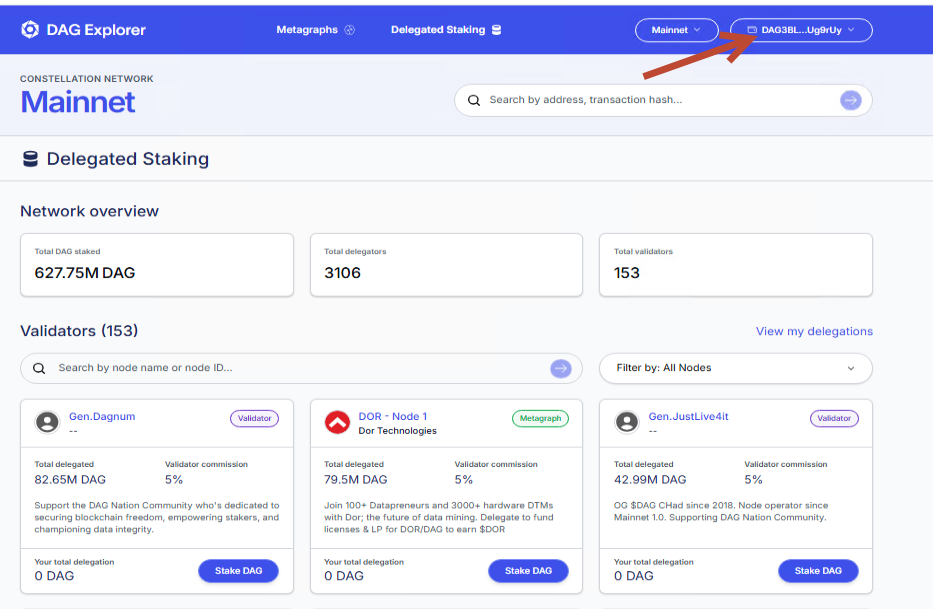Click the Validator badge on Gen.Dagnum card
The width and height of the screenshot is (933, 609).
coord(255,419)
